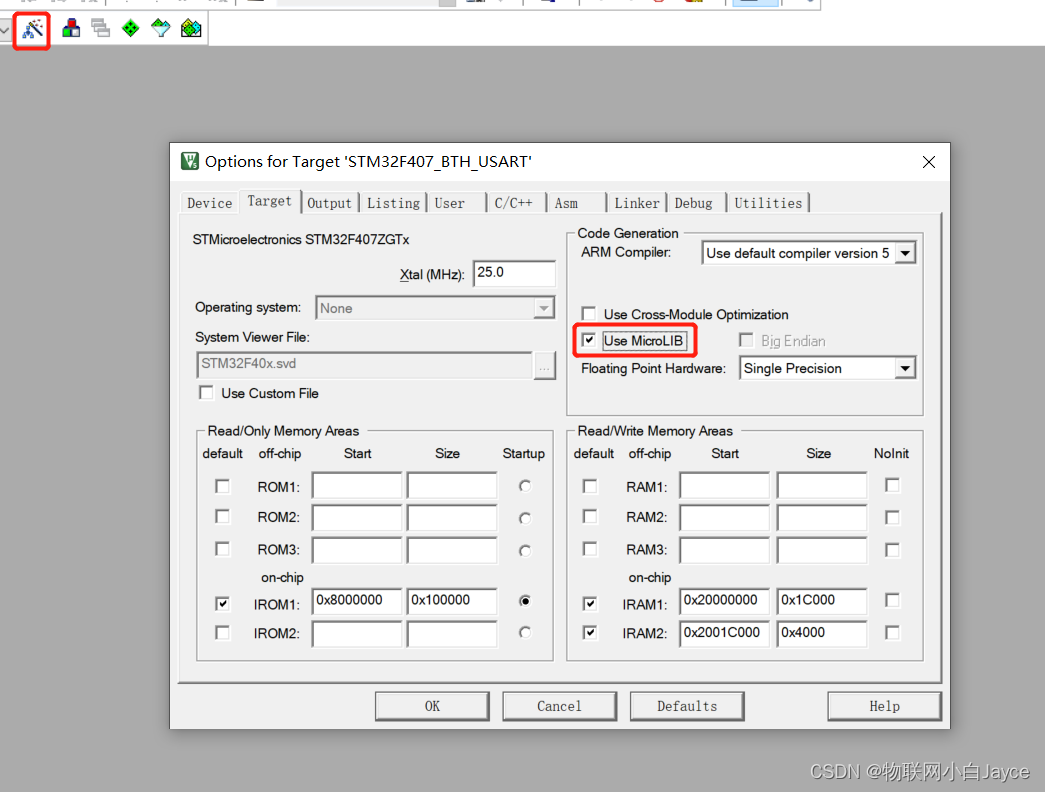Confirm with the OK button
The image size is (1045, 792).
point(432,706)
